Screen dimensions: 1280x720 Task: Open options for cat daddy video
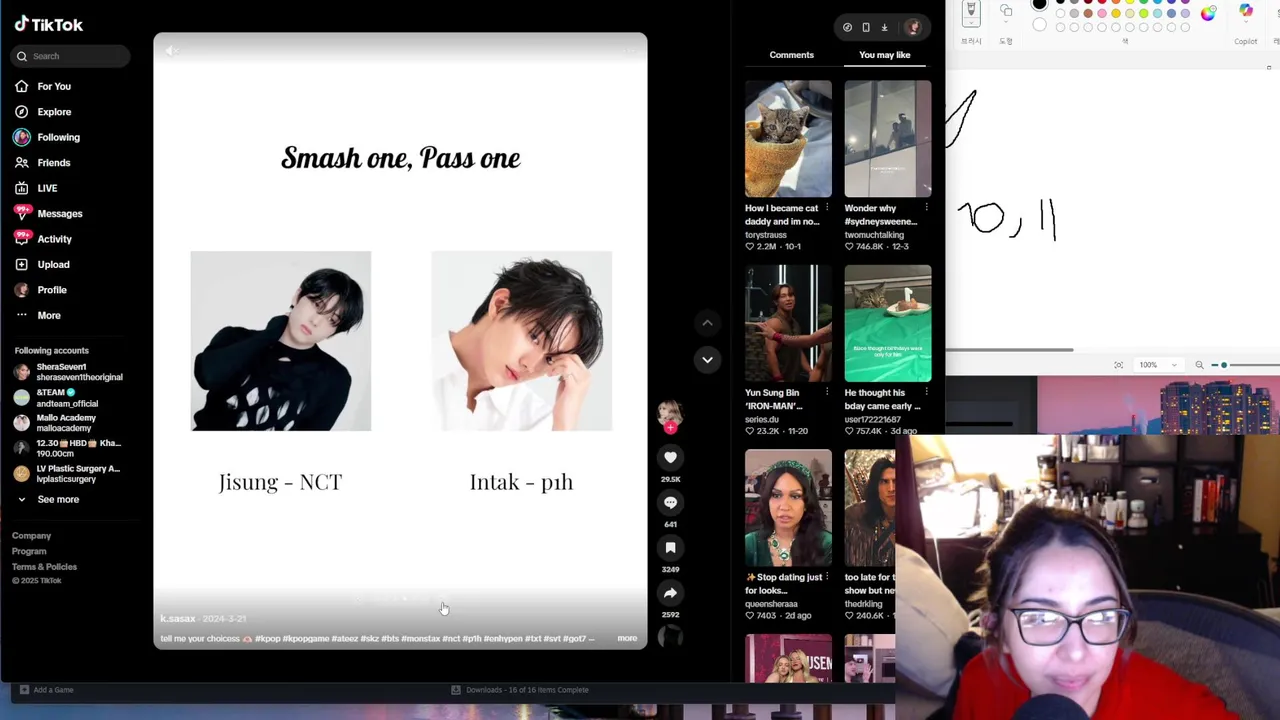point(827,208)
